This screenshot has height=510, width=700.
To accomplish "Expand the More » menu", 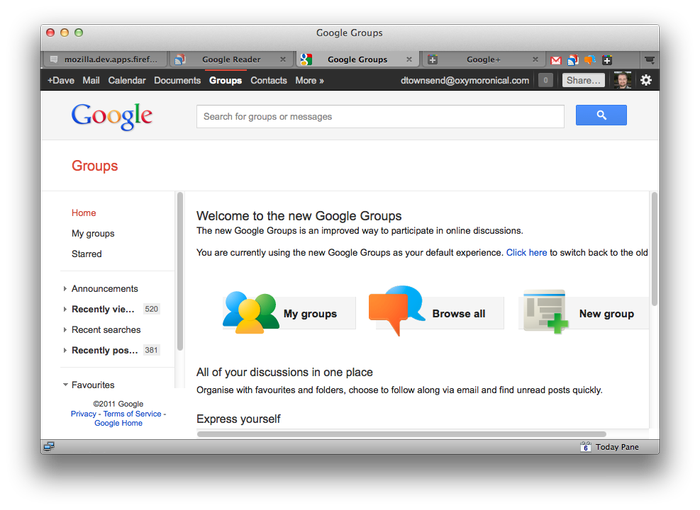I will point(309,80).
